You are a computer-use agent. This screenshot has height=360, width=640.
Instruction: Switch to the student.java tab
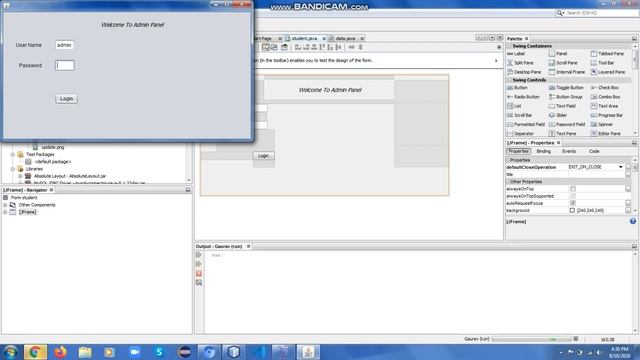click(304, 38)
